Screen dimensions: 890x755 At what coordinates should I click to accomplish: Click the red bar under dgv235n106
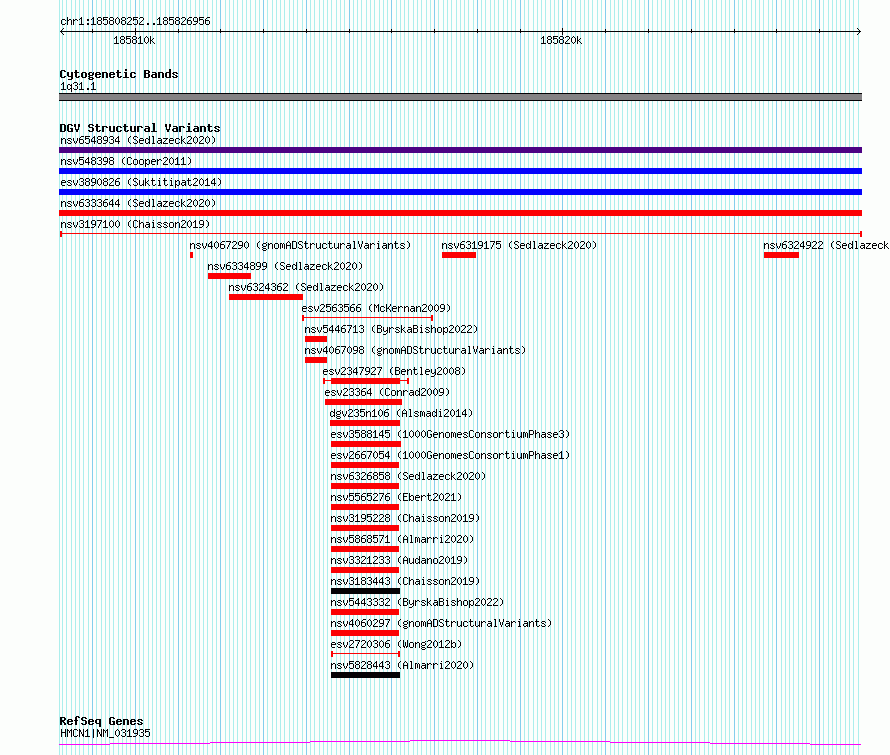[x=365, y=423]
